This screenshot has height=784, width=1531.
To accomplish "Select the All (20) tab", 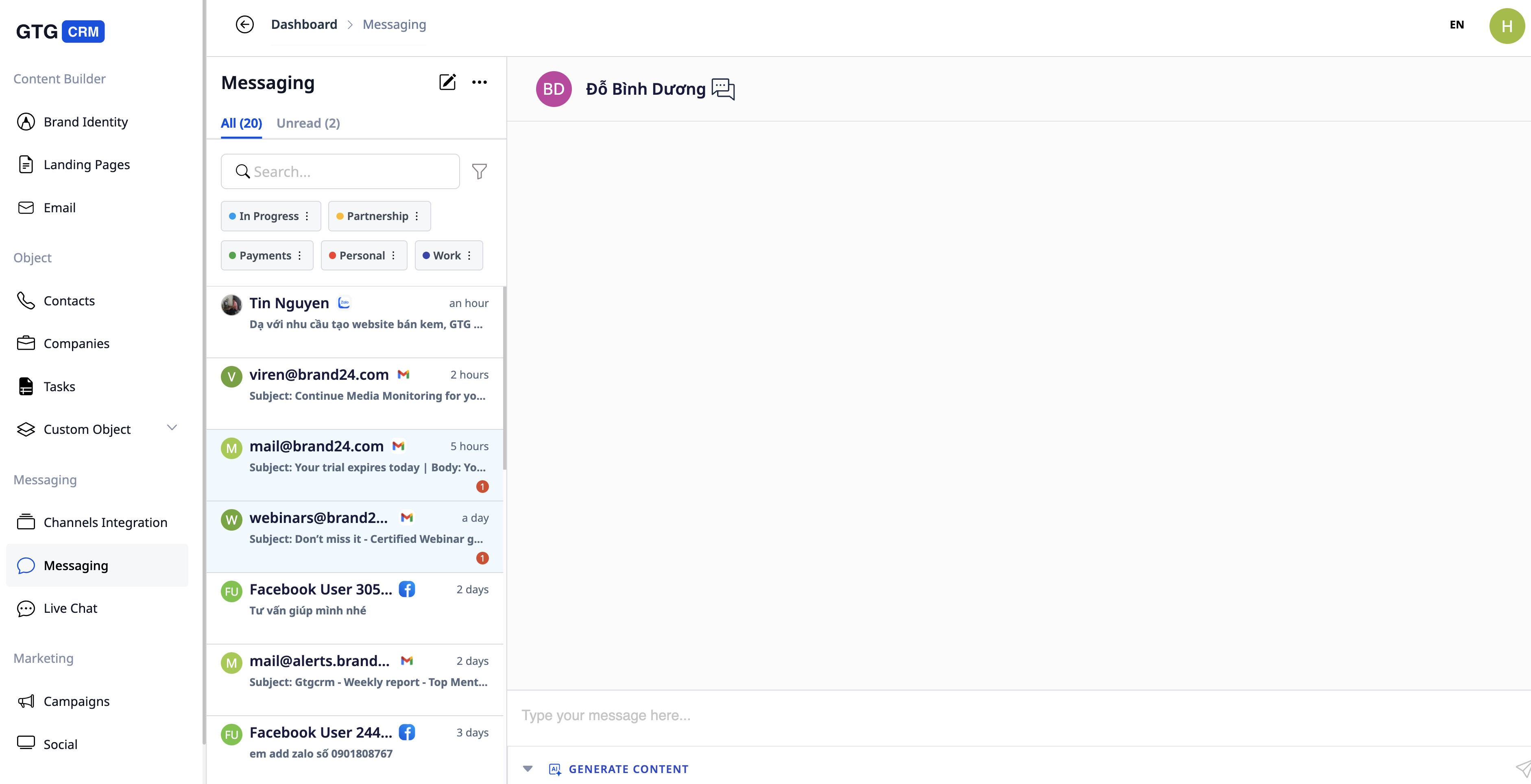I will 241,123.
